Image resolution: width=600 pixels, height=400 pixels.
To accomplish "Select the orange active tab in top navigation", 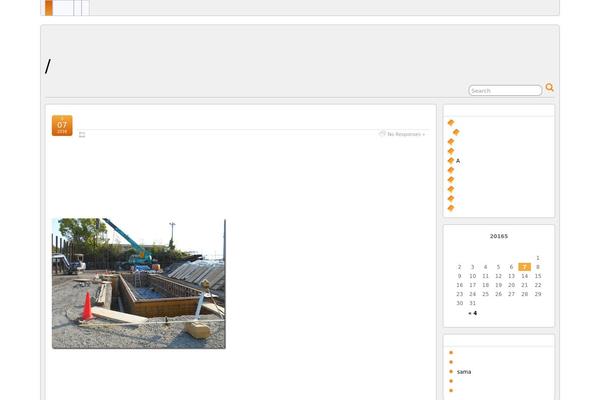I will tap(49, 8).
